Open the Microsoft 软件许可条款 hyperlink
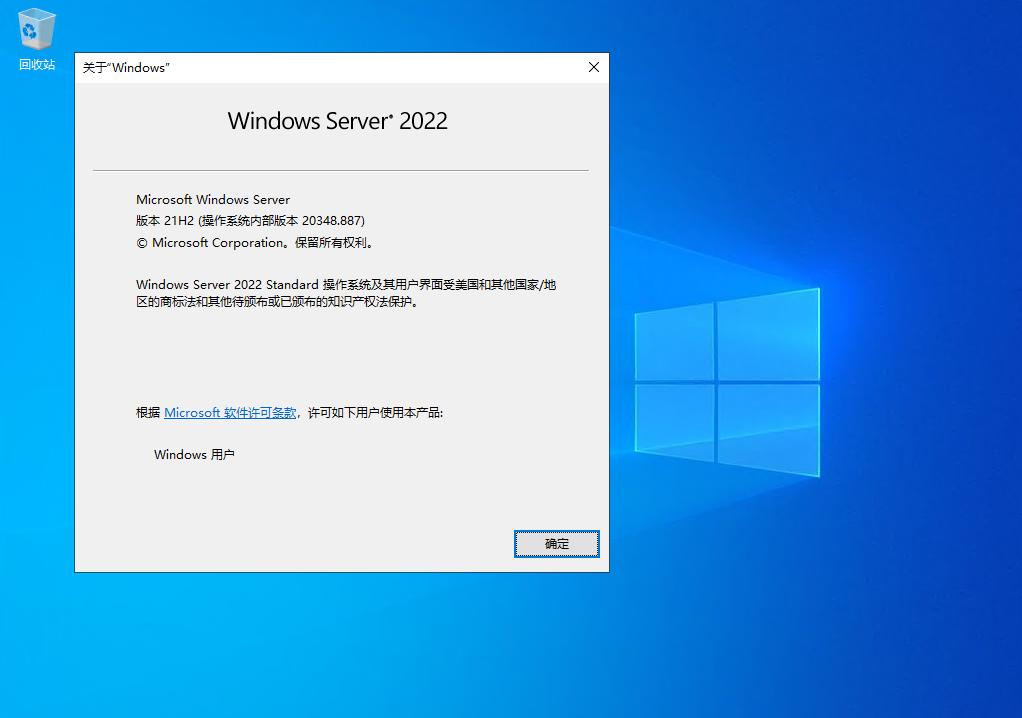This screenshot has width=1022, height=718. tap(229, 412)
